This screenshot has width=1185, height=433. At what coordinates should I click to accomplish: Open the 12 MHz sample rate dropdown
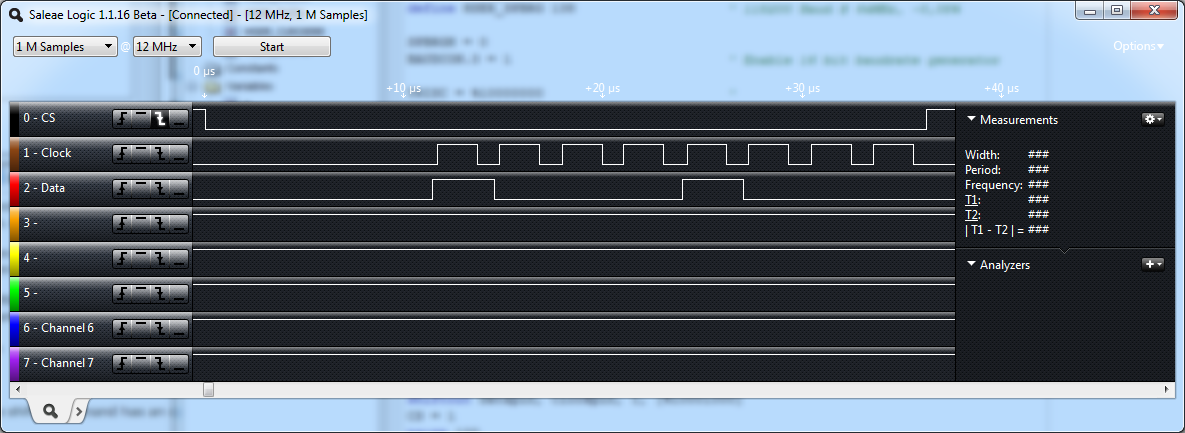click(x=167, y=47)
